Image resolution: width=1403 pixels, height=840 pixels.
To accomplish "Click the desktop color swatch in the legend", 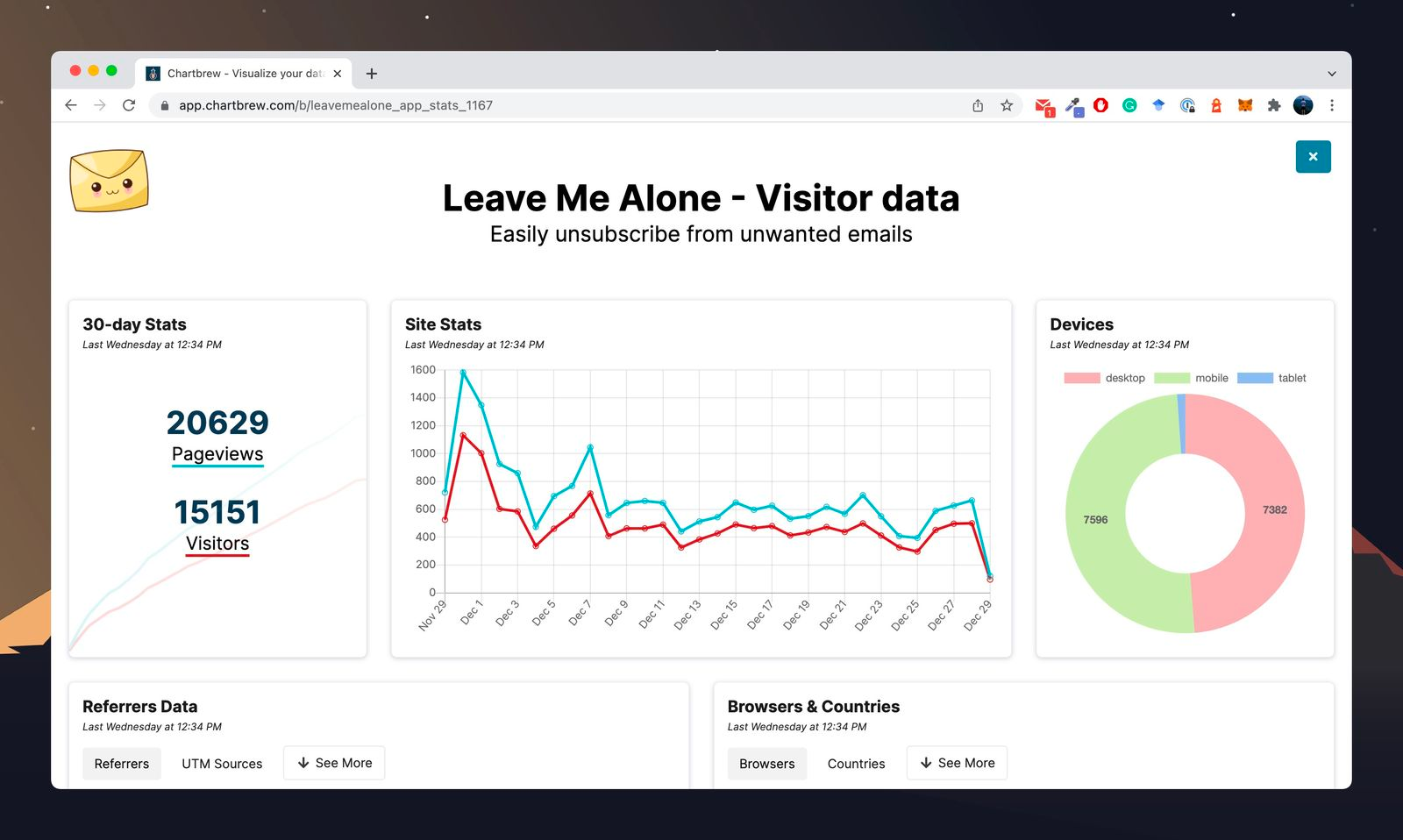I will click(1080, 377).
